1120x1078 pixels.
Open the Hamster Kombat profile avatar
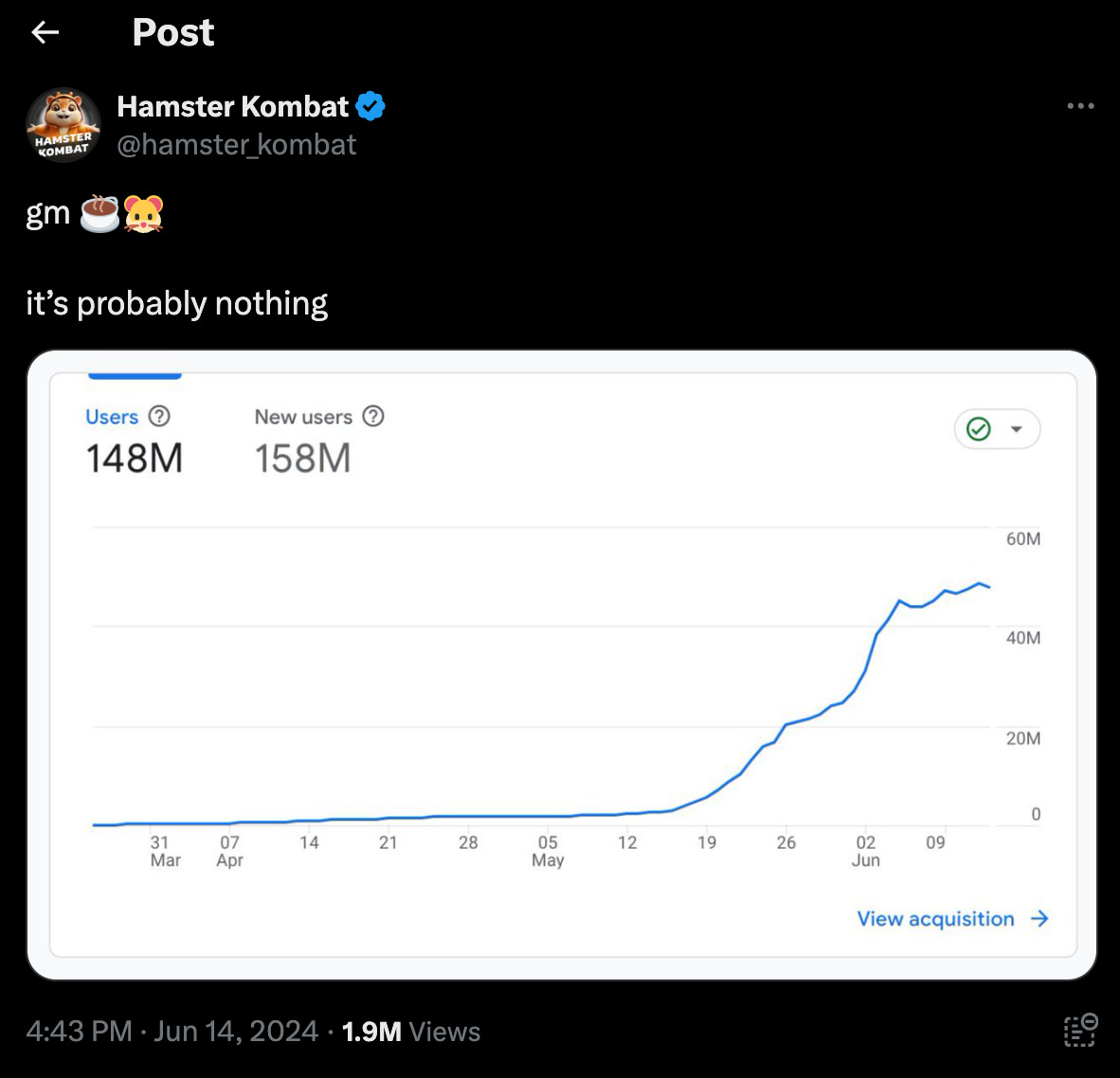pos(63,126)
